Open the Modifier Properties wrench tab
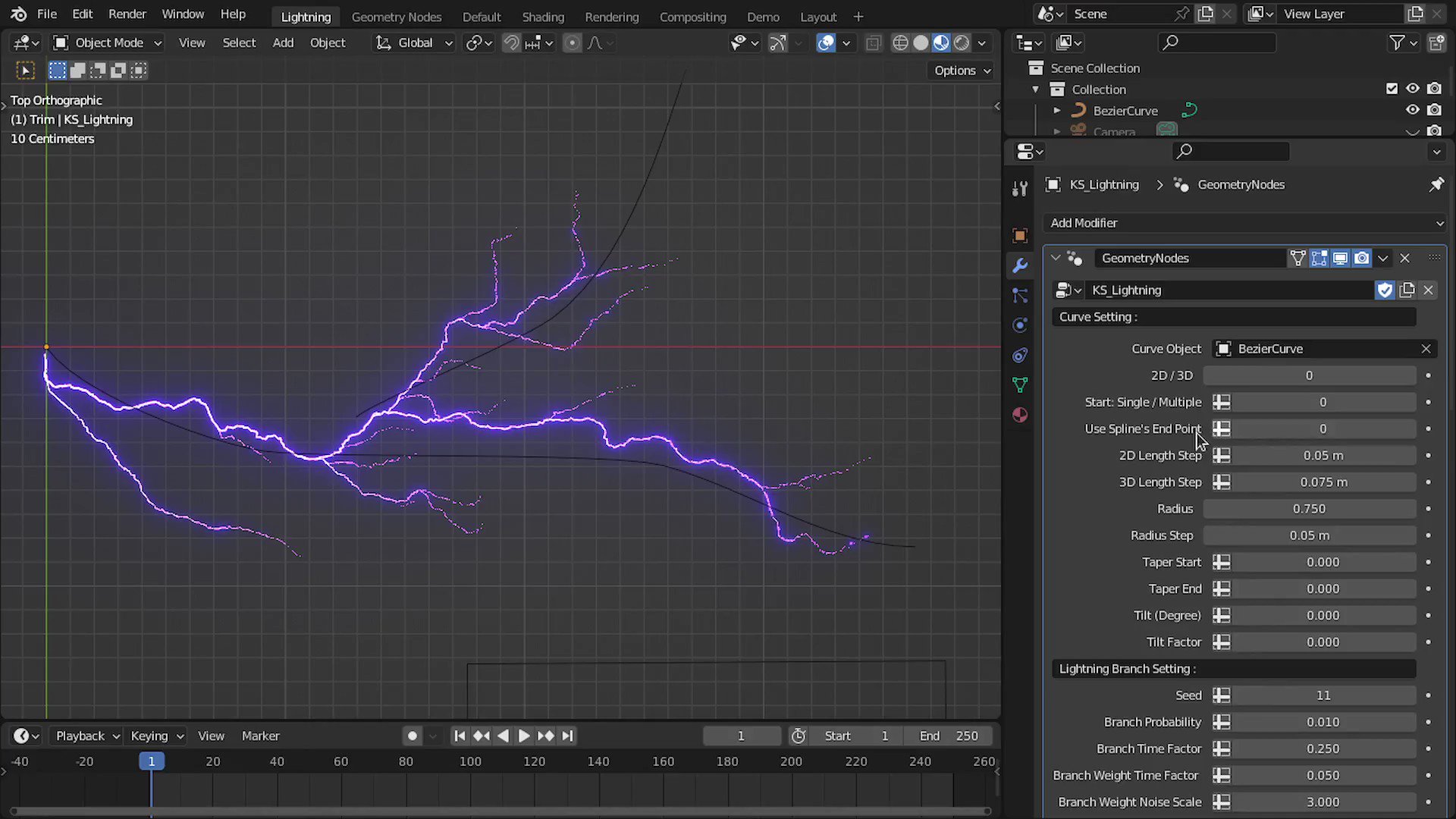Viewport: 1456px width, 819px height. coord(1020,266)
